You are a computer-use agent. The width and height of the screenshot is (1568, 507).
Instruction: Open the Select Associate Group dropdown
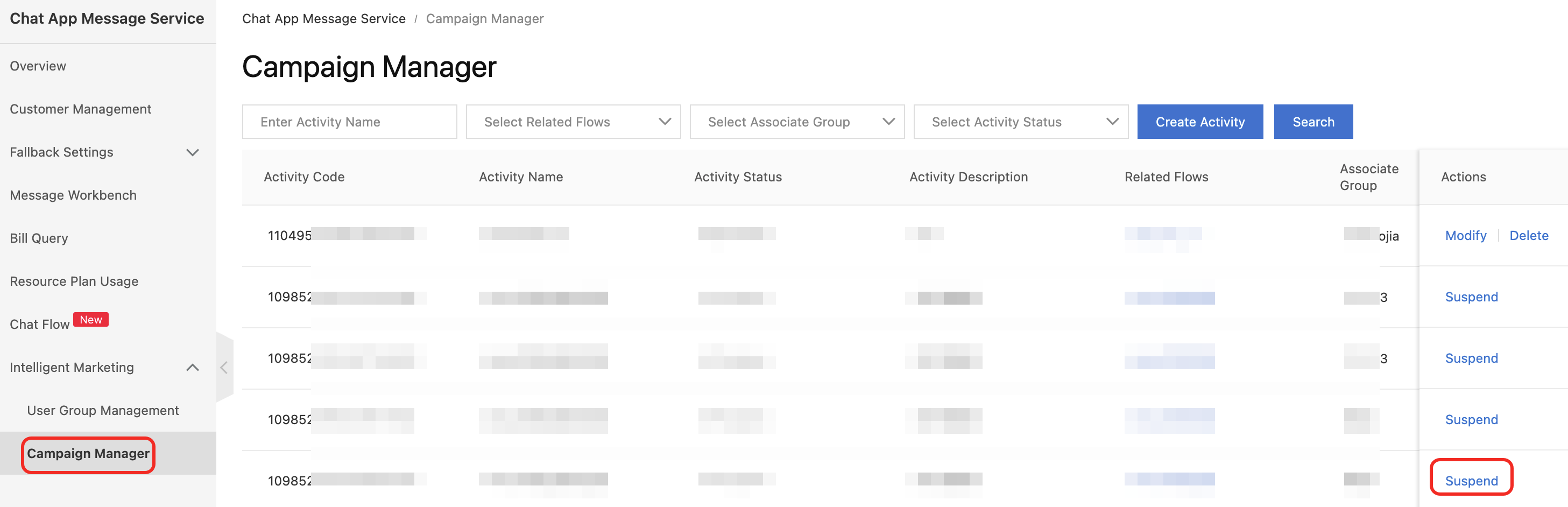tap(796, 122)
